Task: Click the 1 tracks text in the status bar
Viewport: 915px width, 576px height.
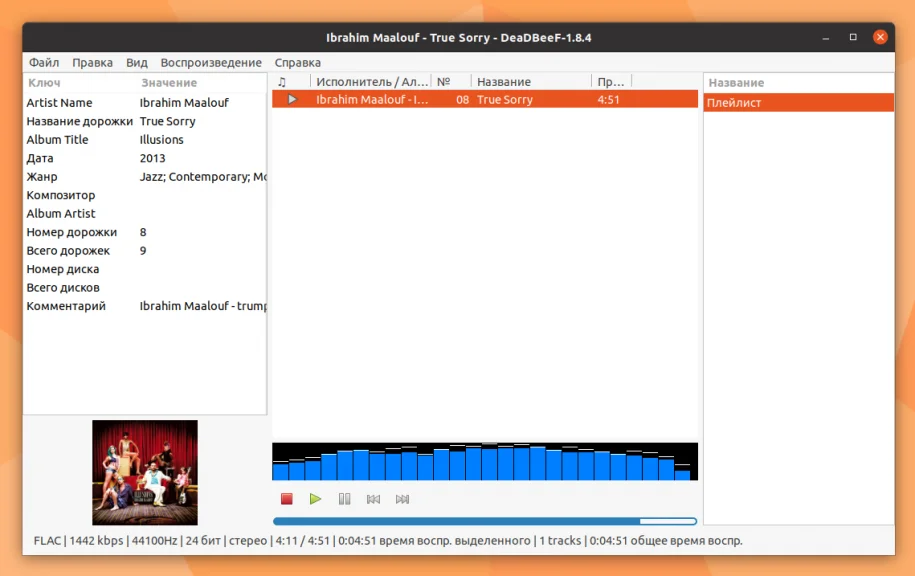Action: pyautogui.click(x=560, y=540)
